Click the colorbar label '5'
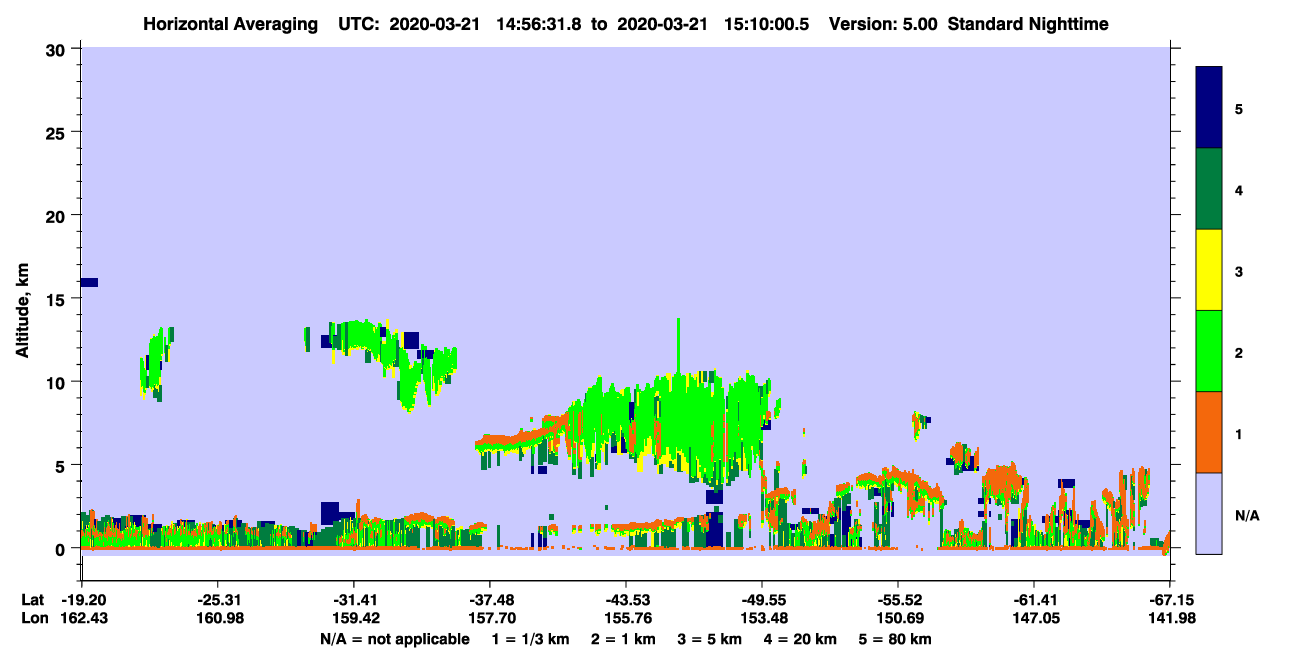 1239,108
